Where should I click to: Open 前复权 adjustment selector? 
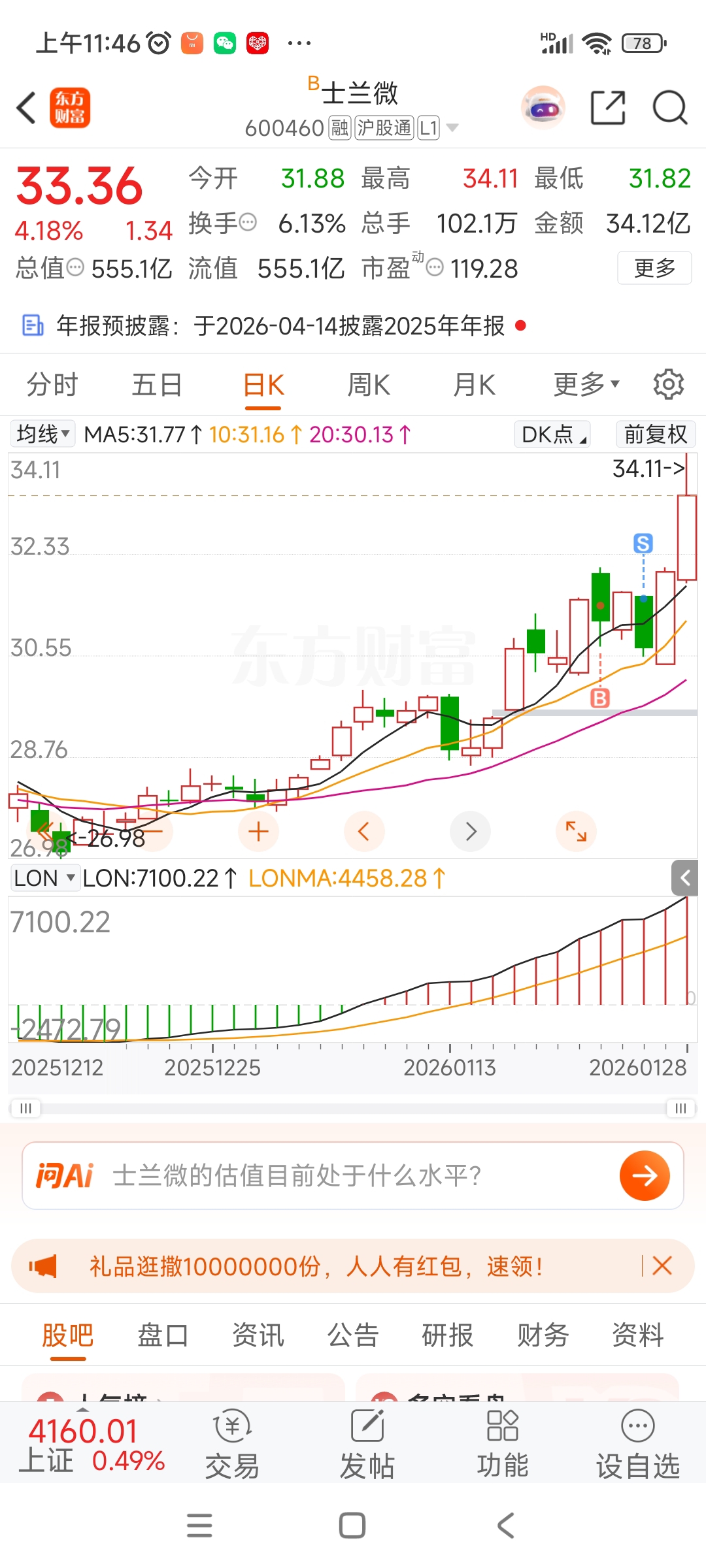[656, 434]
